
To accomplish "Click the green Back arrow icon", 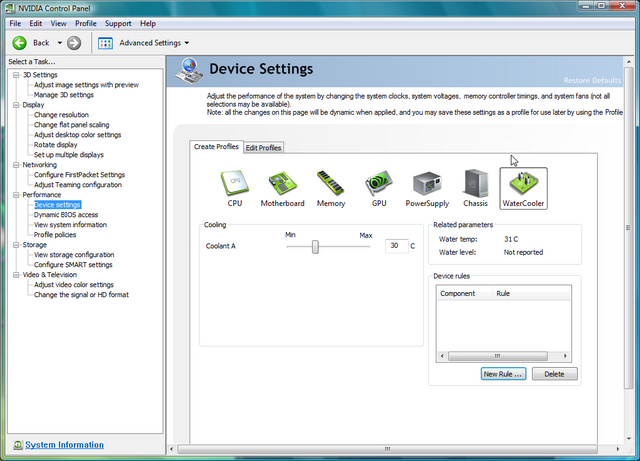I will [x=19, y=43].
